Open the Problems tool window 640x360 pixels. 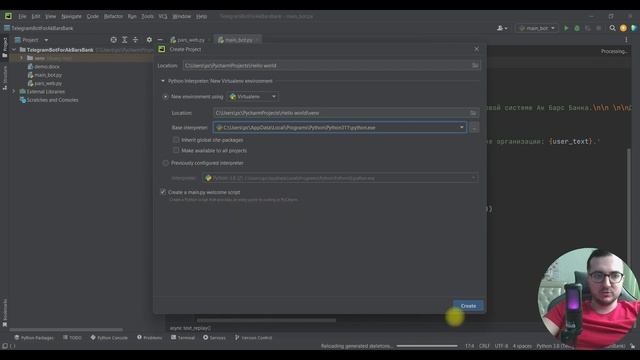click(149, 338)
